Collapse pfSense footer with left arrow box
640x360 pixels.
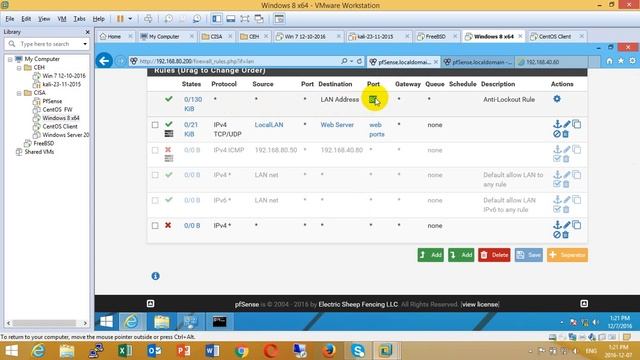[x=151, y=303]
